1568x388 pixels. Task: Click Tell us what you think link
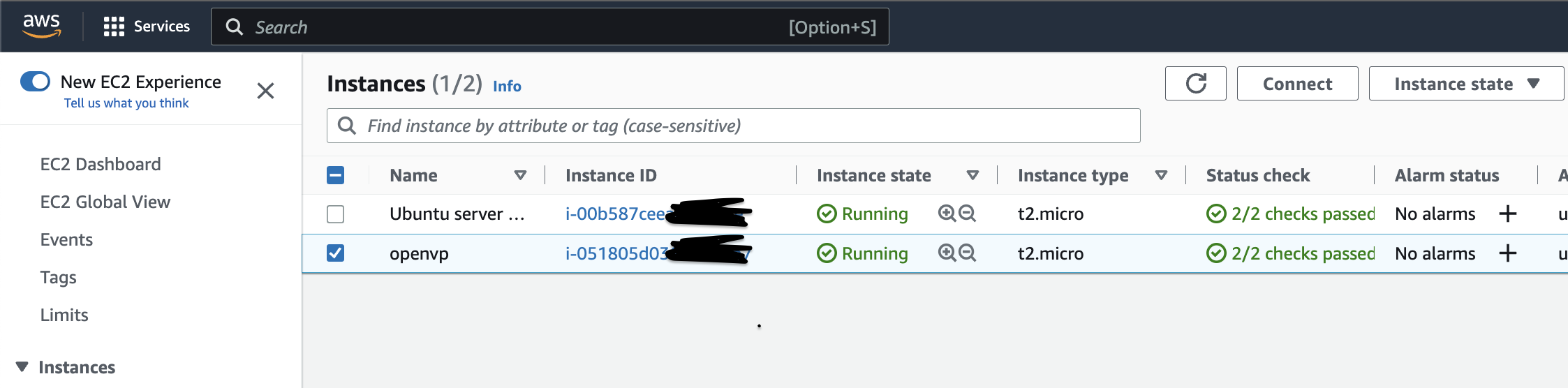(126, 103)
